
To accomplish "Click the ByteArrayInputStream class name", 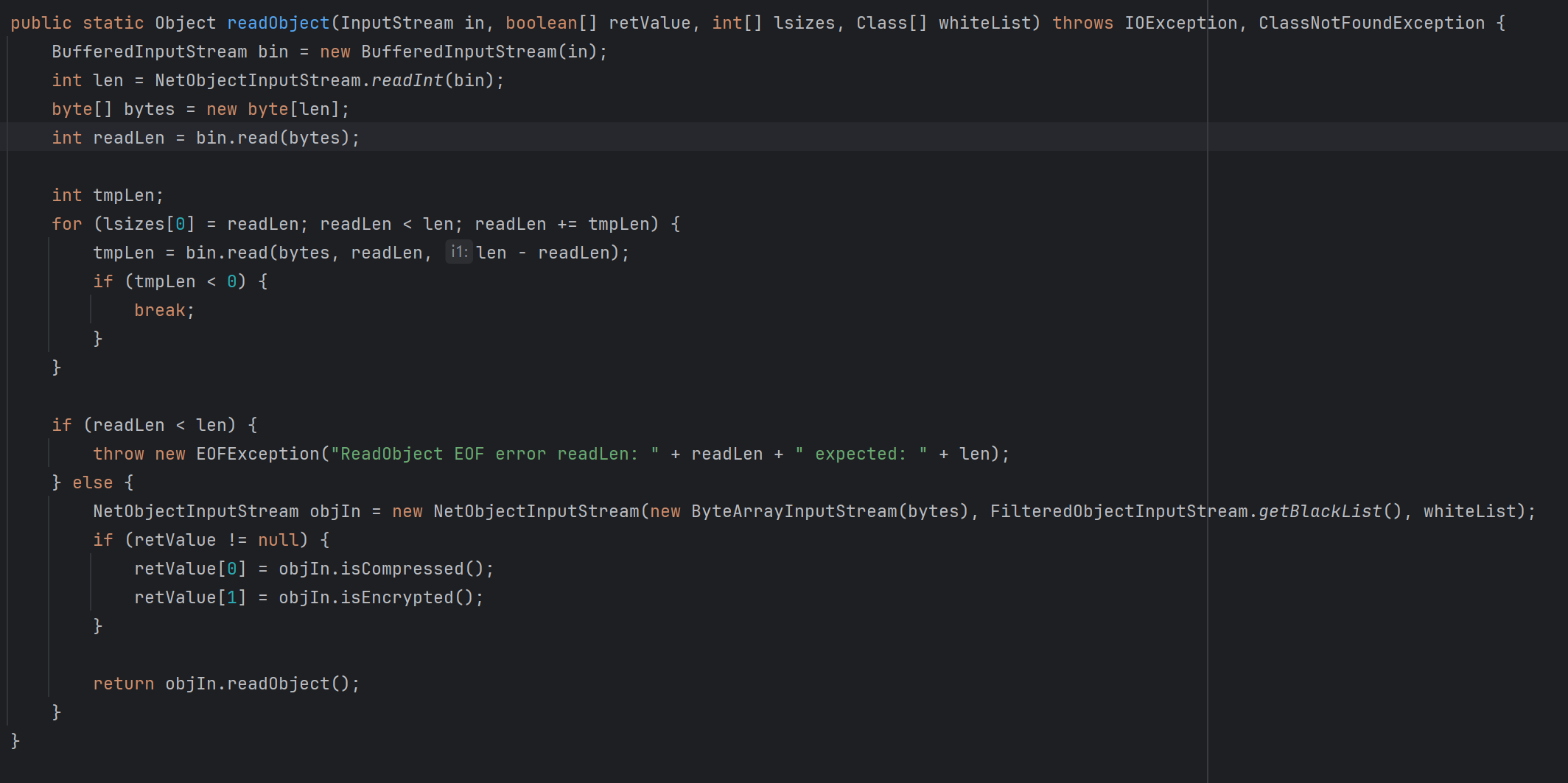I will coord(794,511).
